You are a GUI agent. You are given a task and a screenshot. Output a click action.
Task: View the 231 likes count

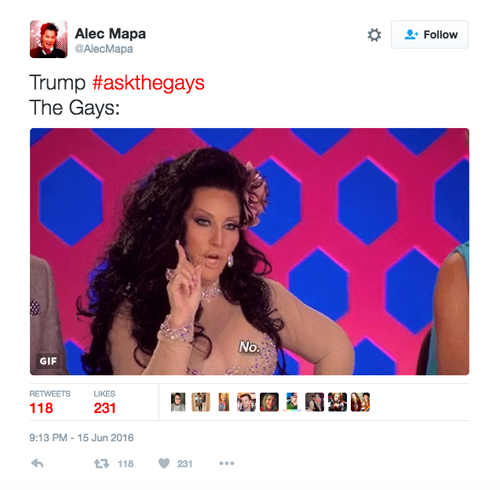tap(105, 408)
